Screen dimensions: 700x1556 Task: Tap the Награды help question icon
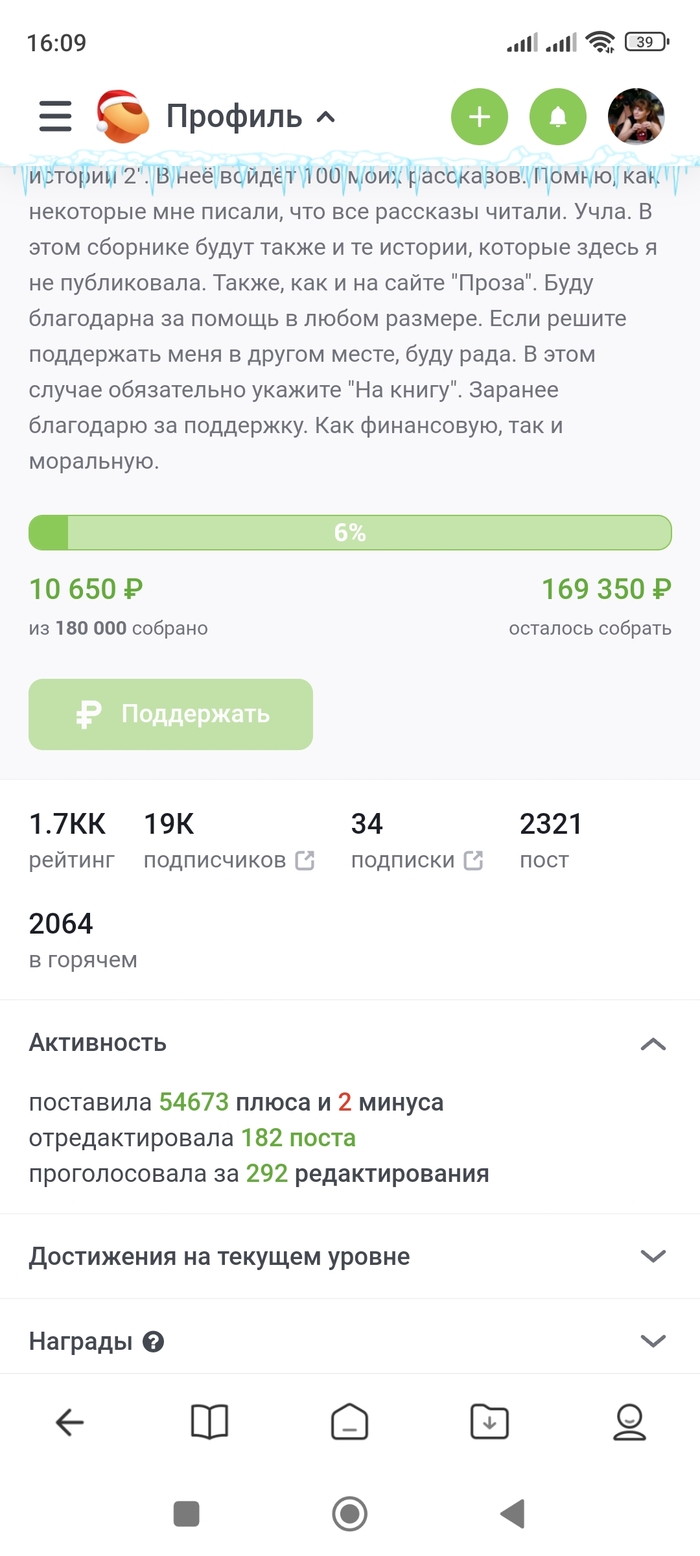[153, 1342]
